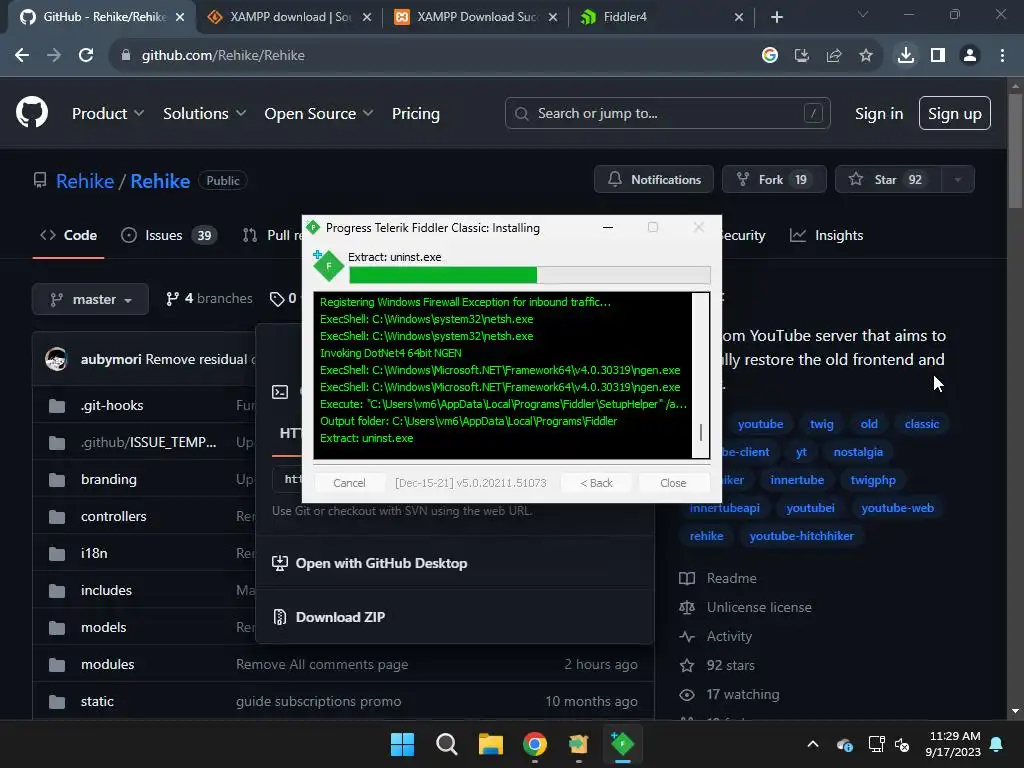Show hidden system tray icons
The image size is (1024, 768).
pyautogui.click(x=812, y=744)
